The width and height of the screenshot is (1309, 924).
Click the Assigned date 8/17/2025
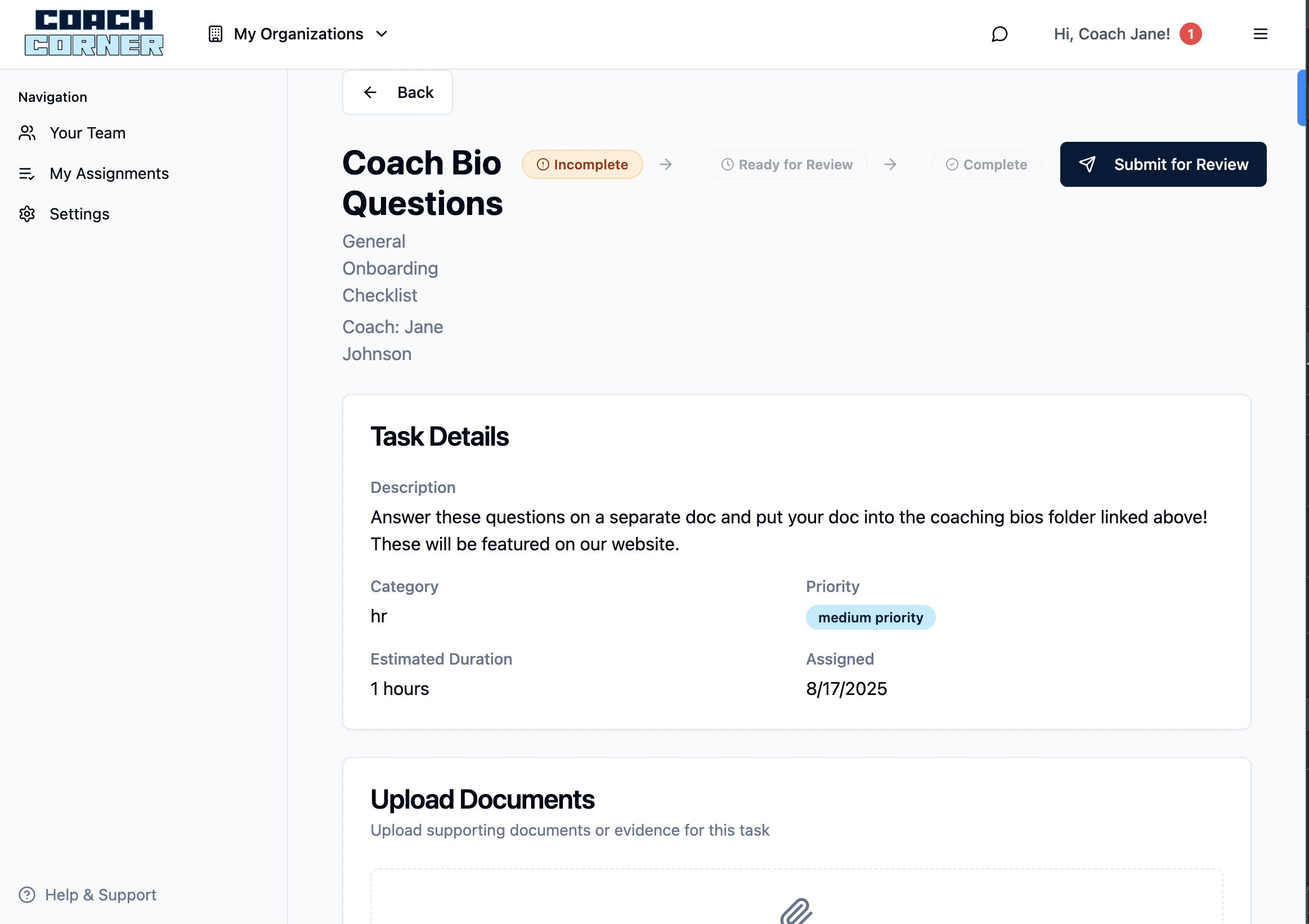[x=846, y=689]
